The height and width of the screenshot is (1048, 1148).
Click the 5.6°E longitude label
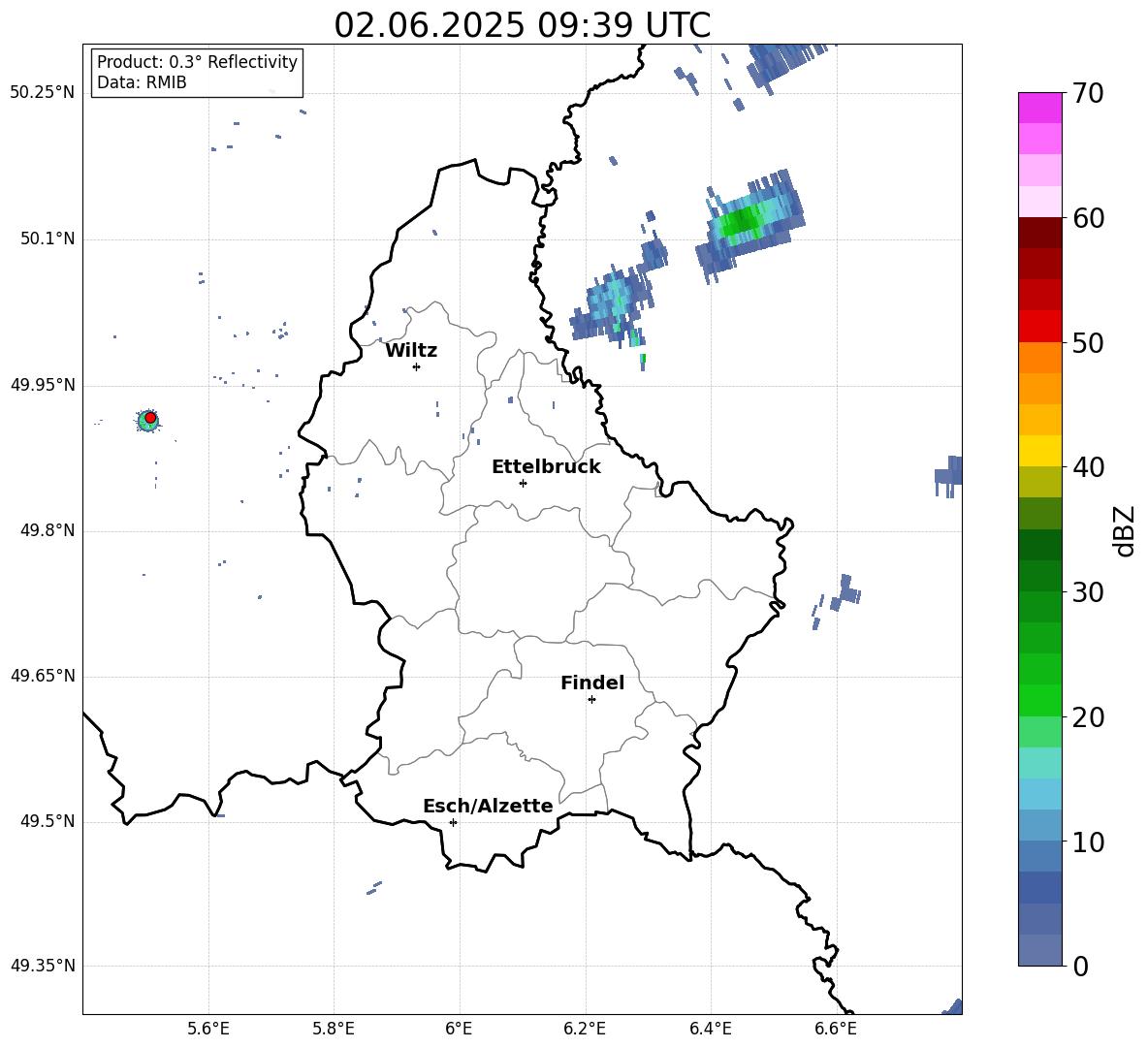pyautogui.click(x=208, y=1029)
